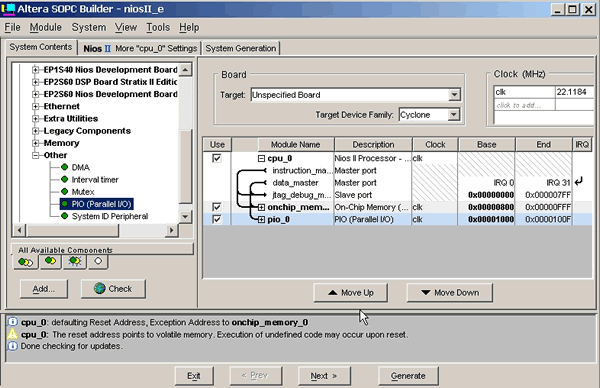The image size is (600, 388).
Task: Expand EP2S60 DSP Board Stratix II node
Action: (x=36, y=82)
